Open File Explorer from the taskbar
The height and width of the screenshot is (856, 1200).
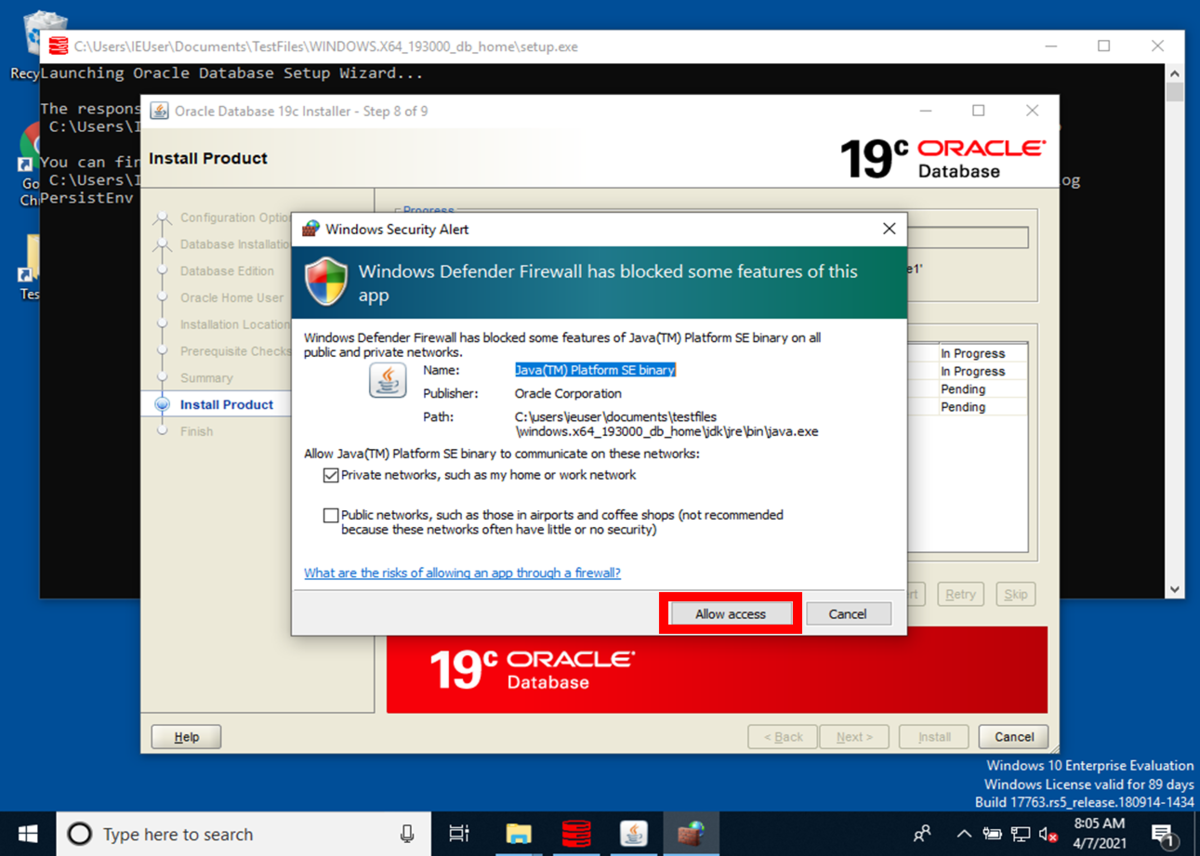click(x=520, y=833)
